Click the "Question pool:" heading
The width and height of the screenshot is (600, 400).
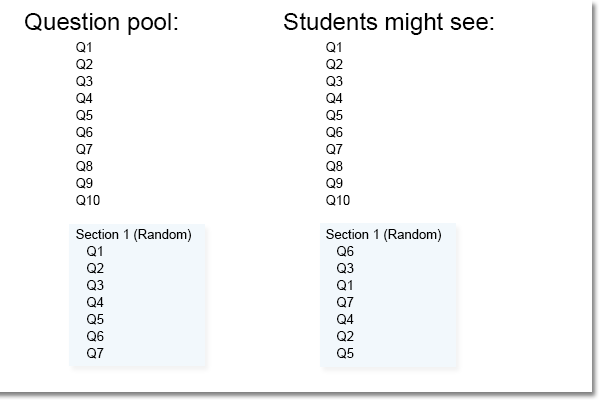click(x=100, y=22)
